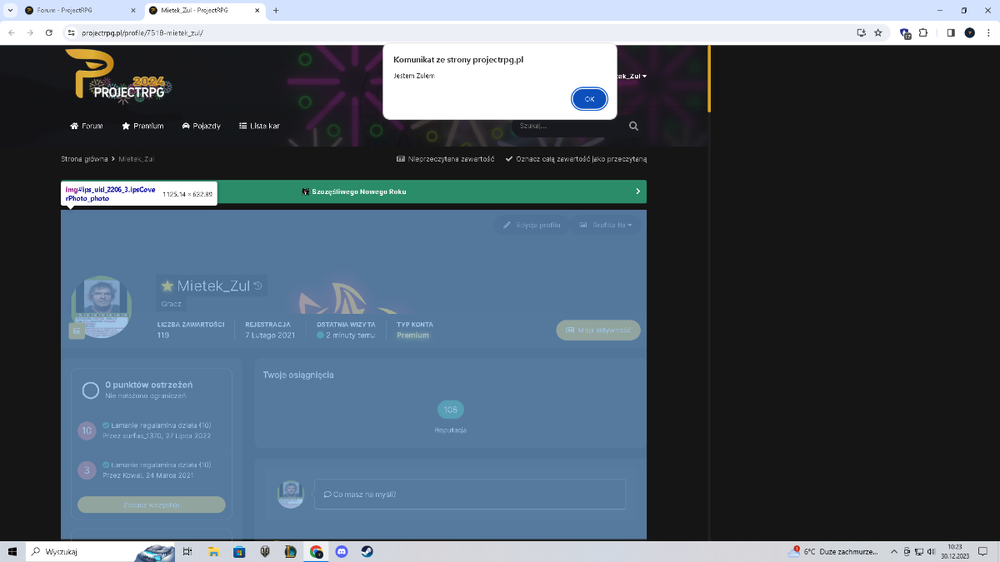Open the Grafika tła dropdown

tap(605, 225)
